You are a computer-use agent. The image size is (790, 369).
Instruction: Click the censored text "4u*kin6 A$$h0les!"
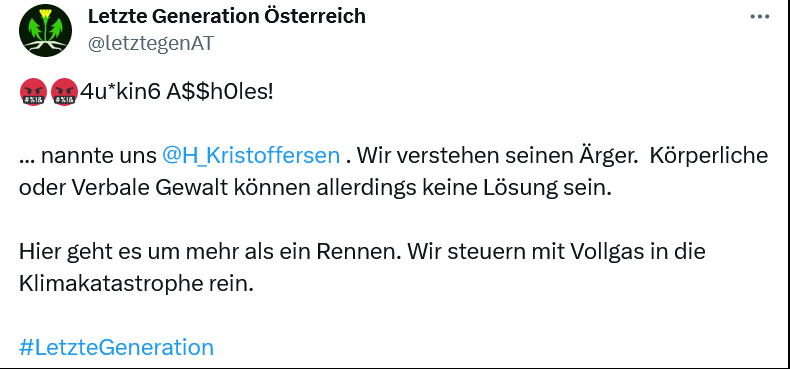(176, 93)
